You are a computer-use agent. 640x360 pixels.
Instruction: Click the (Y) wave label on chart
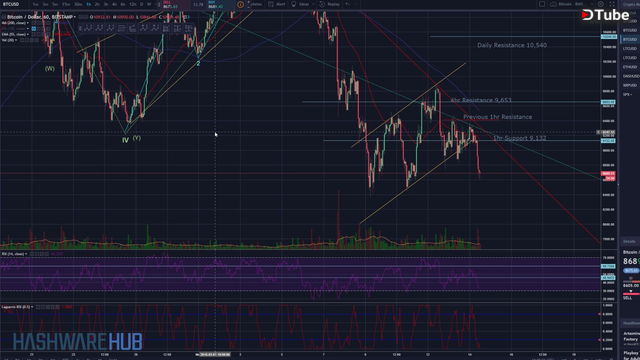point(137,138)
